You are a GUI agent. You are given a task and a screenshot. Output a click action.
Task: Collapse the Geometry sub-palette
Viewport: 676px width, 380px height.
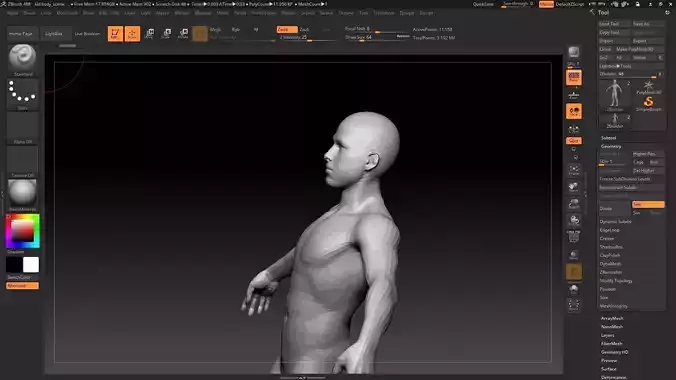tap(611, 146)
